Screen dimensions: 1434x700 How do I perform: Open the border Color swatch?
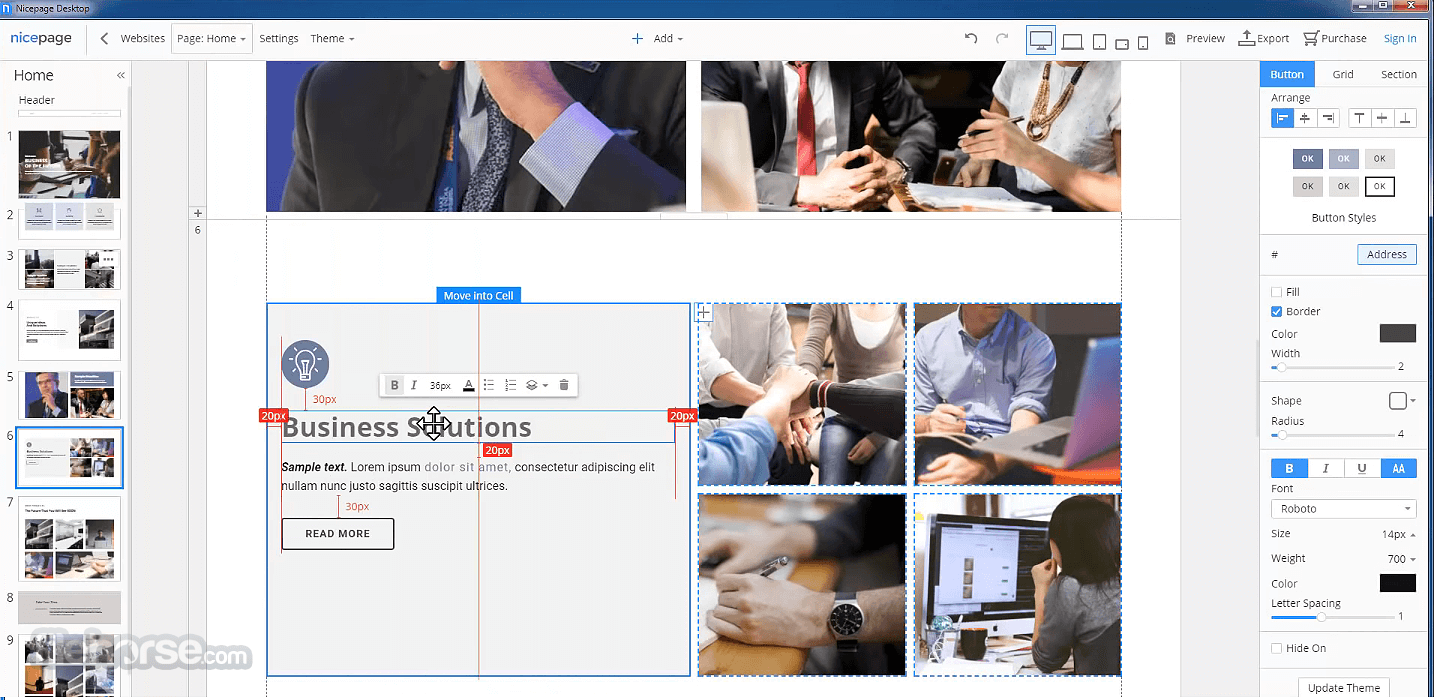1398,334
